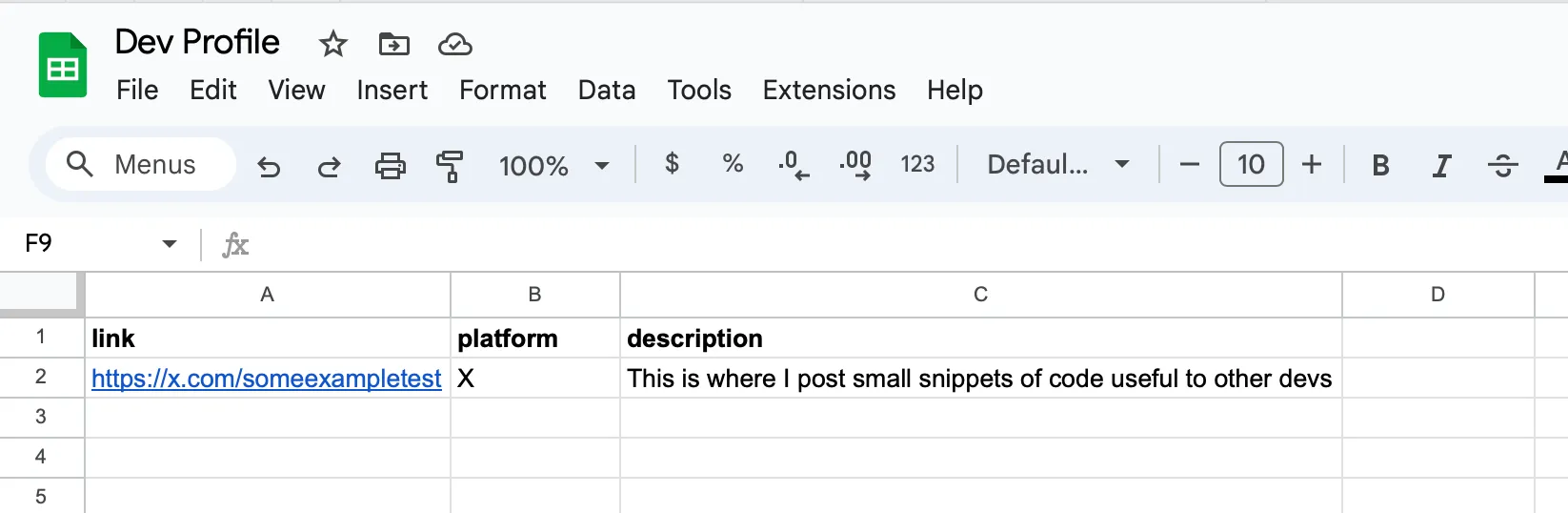Open the Format menu
The width and height of the screenshot is (1568, 513).
(x=502, y=90)
